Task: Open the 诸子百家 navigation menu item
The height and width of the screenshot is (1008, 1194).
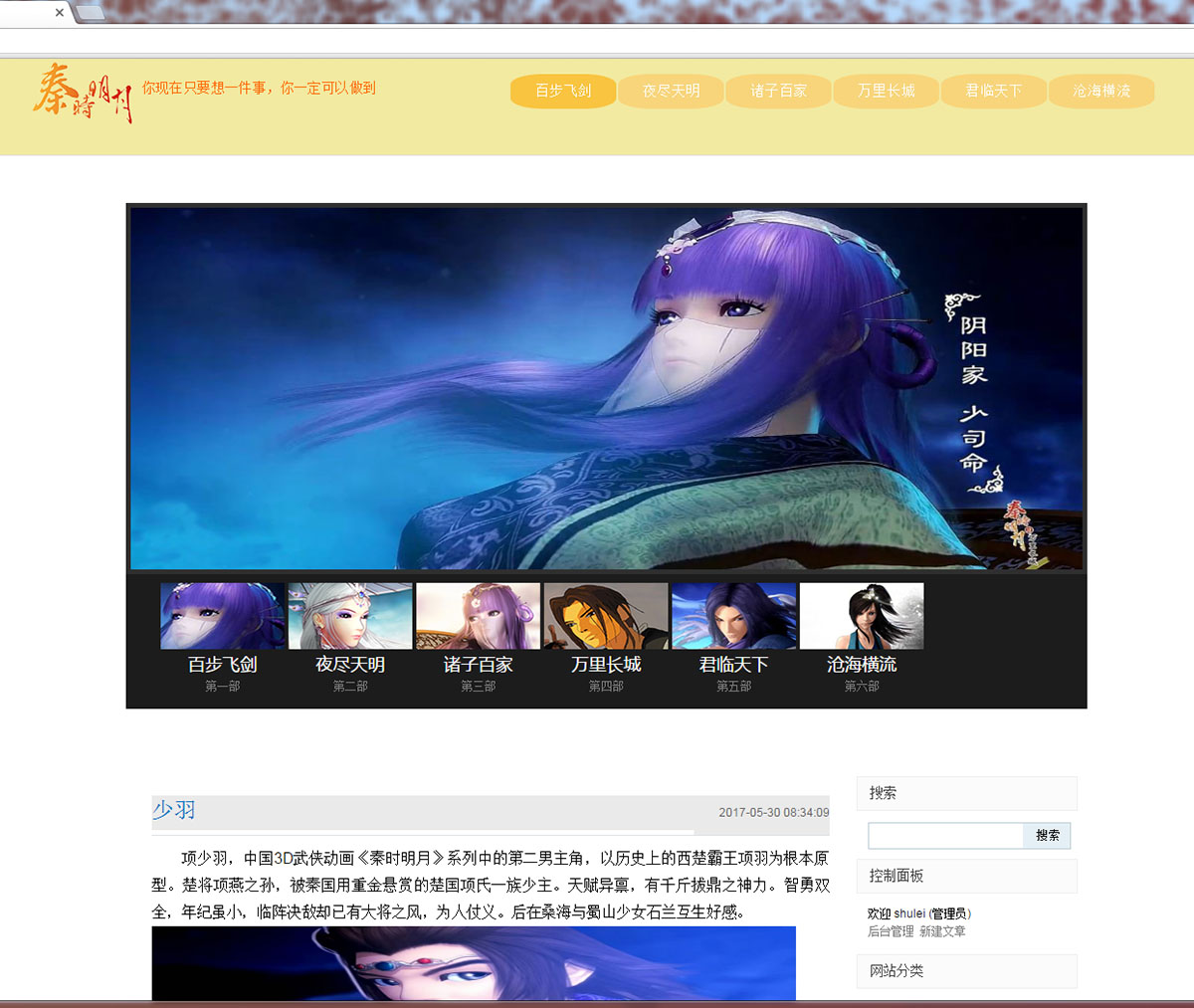Action: point(778,91)
